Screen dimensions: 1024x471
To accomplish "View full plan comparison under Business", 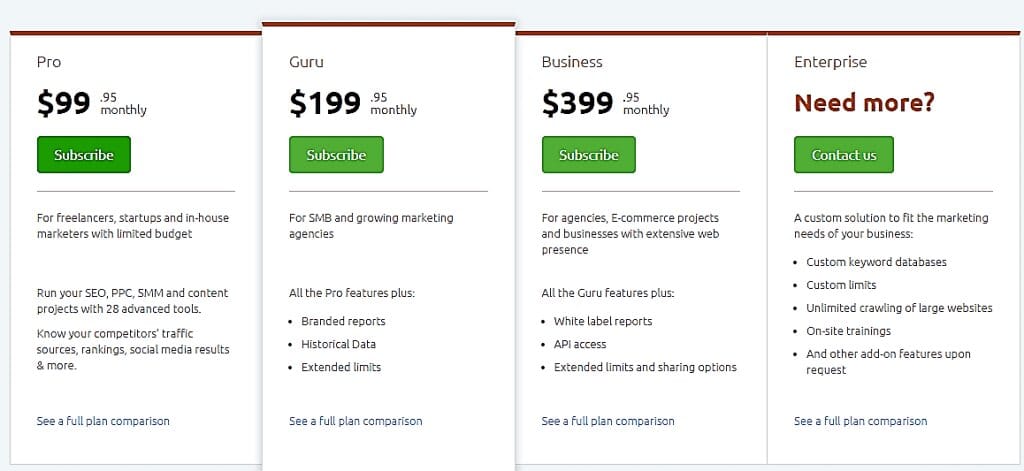I will click(608, 421).
